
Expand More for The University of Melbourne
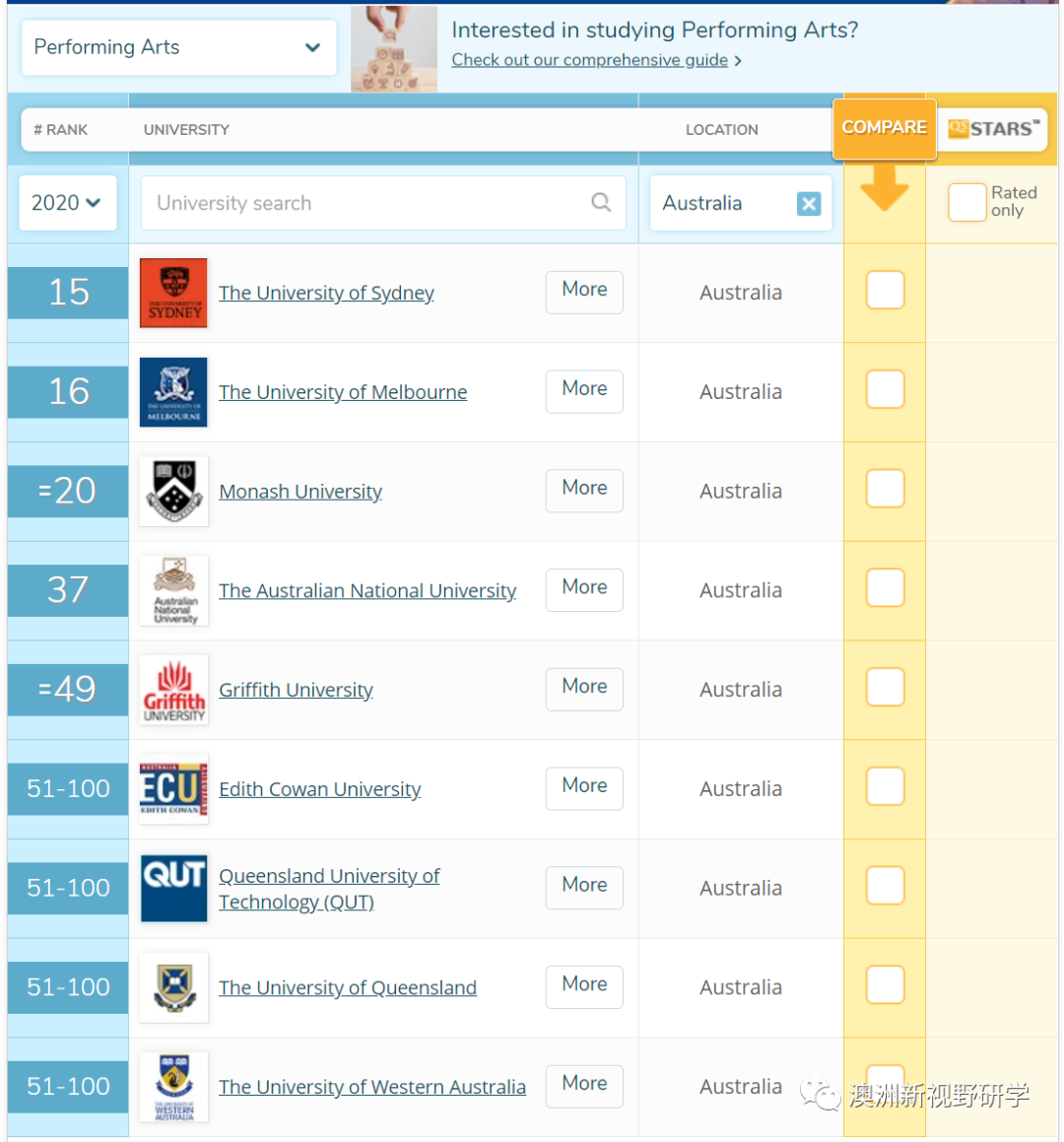(584, 391)
